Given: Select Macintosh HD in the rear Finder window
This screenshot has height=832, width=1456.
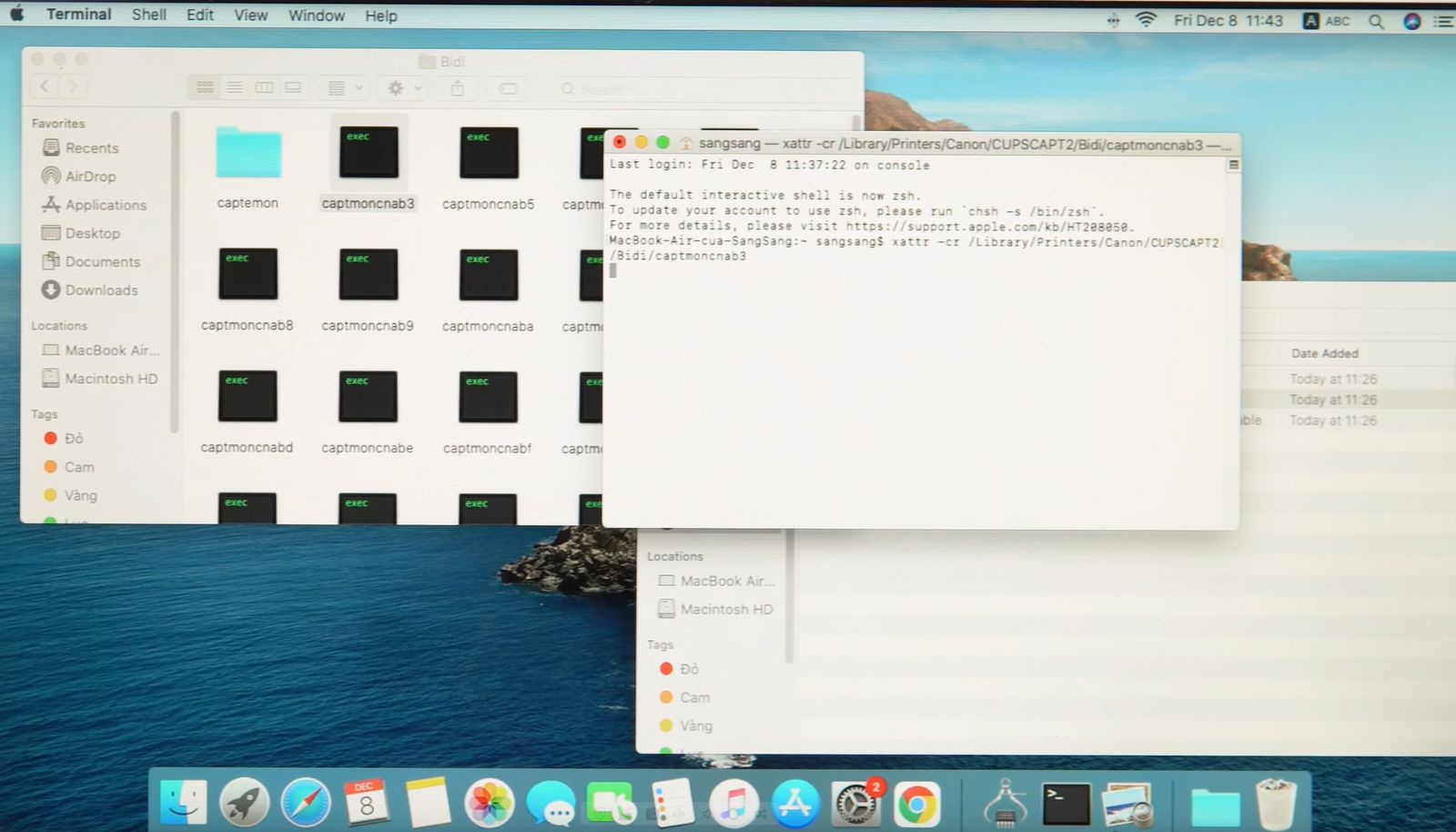Looking at the screenshot, I should (x=715, y=608).
